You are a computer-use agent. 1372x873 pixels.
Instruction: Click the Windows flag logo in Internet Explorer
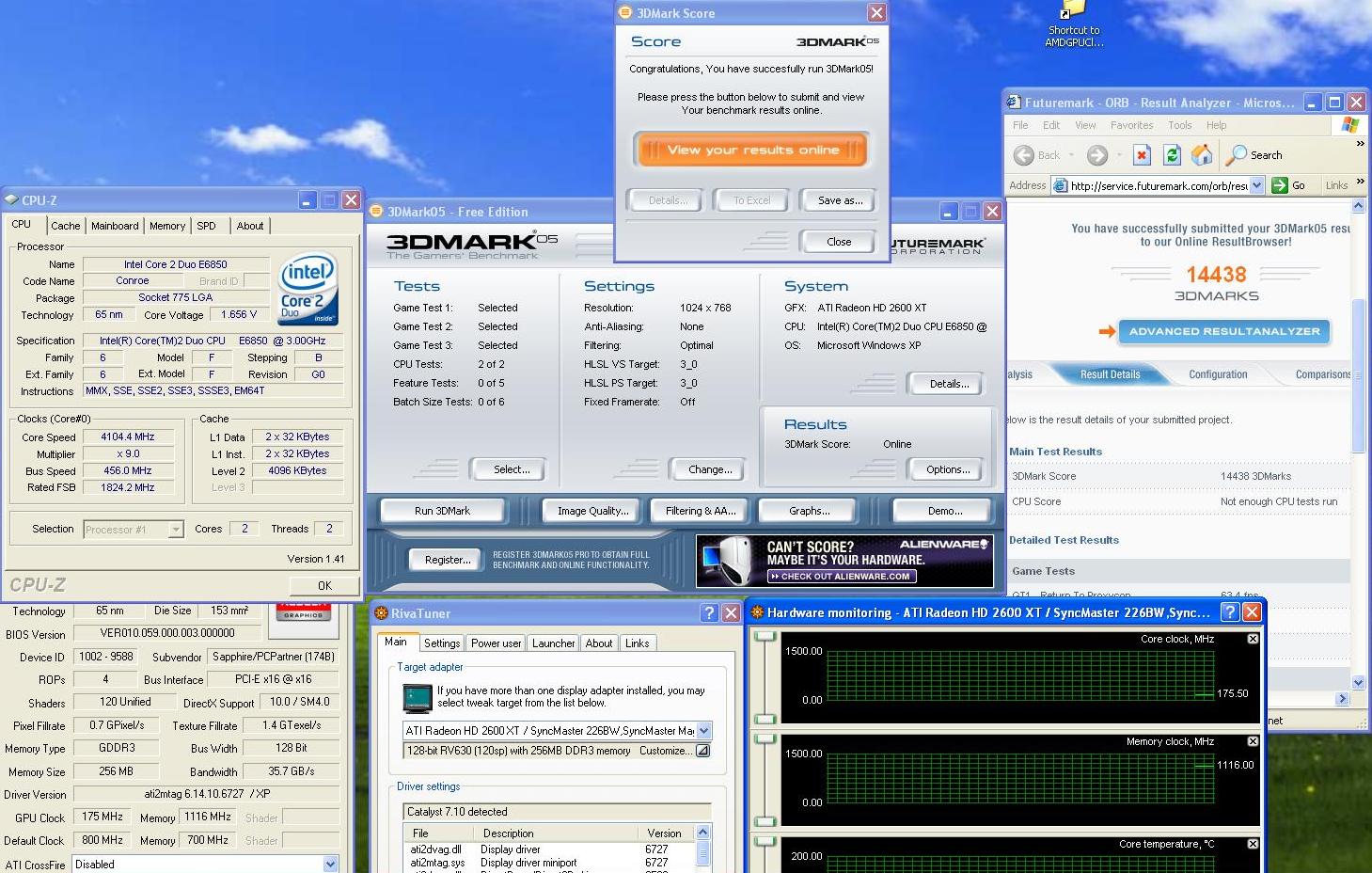tap(1350, 125)
